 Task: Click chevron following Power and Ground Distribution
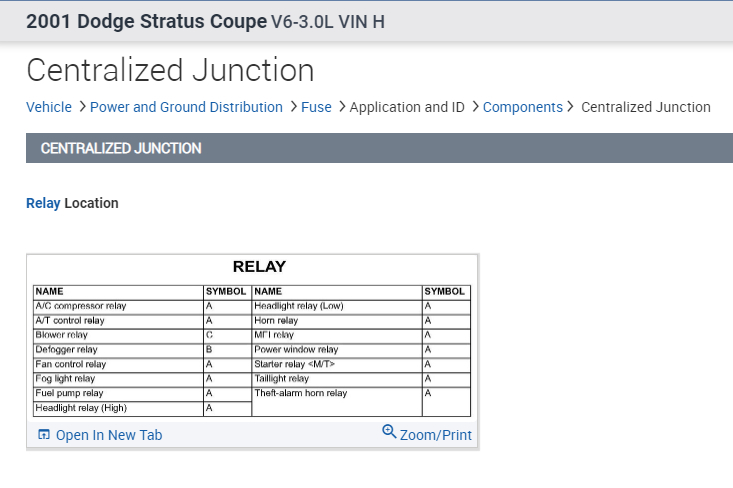pyautogui.click(x=292, y=107)
